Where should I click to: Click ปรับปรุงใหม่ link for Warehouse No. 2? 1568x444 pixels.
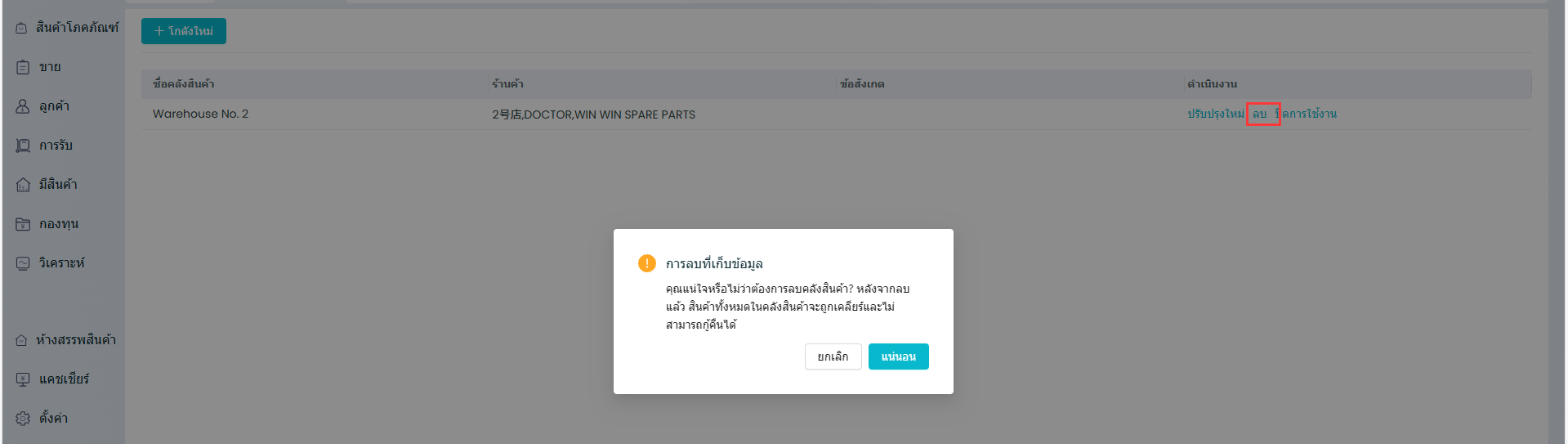[x=1215, y=114]
